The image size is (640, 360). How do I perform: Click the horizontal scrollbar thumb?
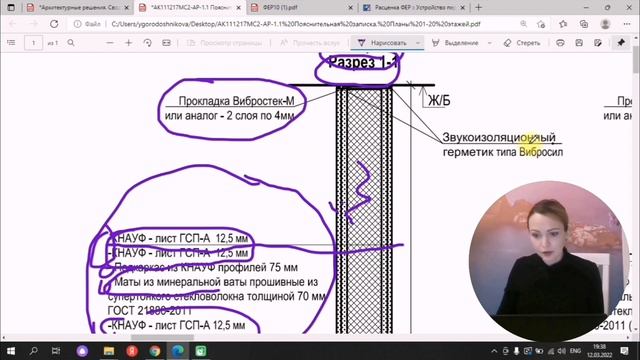click(162, 338)
